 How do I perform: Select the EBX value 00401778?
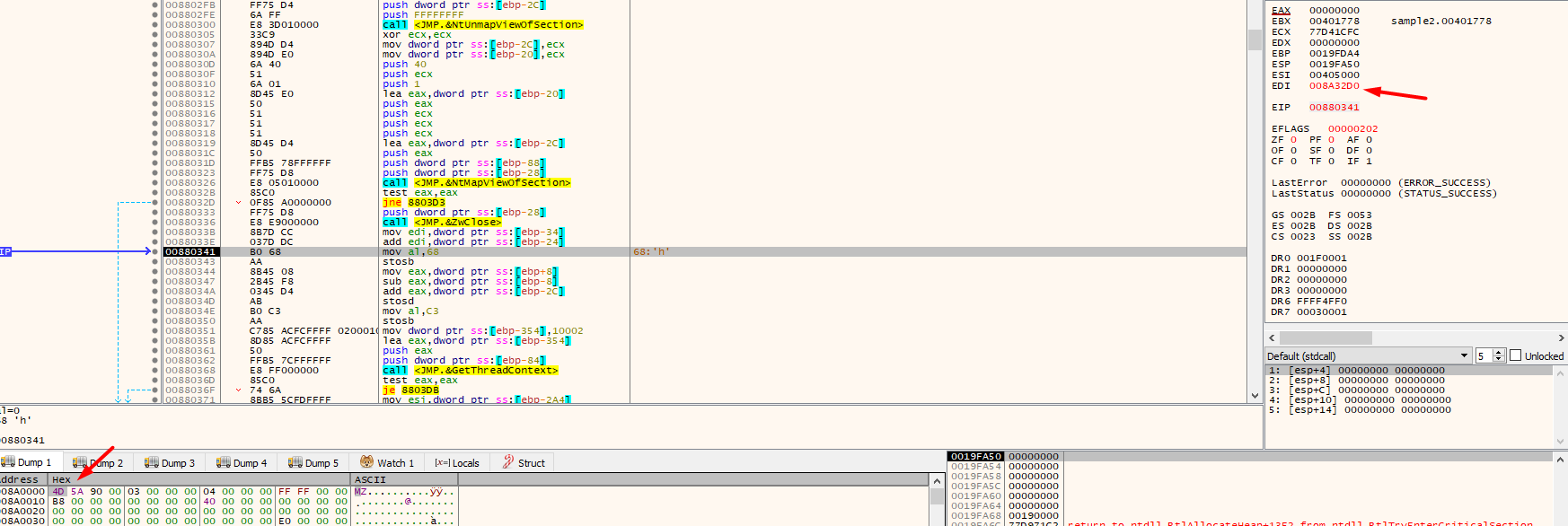(x=1334, y=21)
